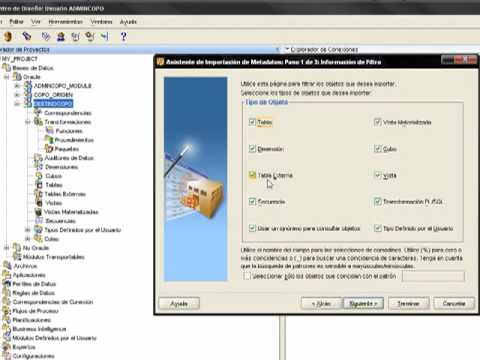Click the Cancelar button
Screen dimensions: 480x360
point(454,303)
